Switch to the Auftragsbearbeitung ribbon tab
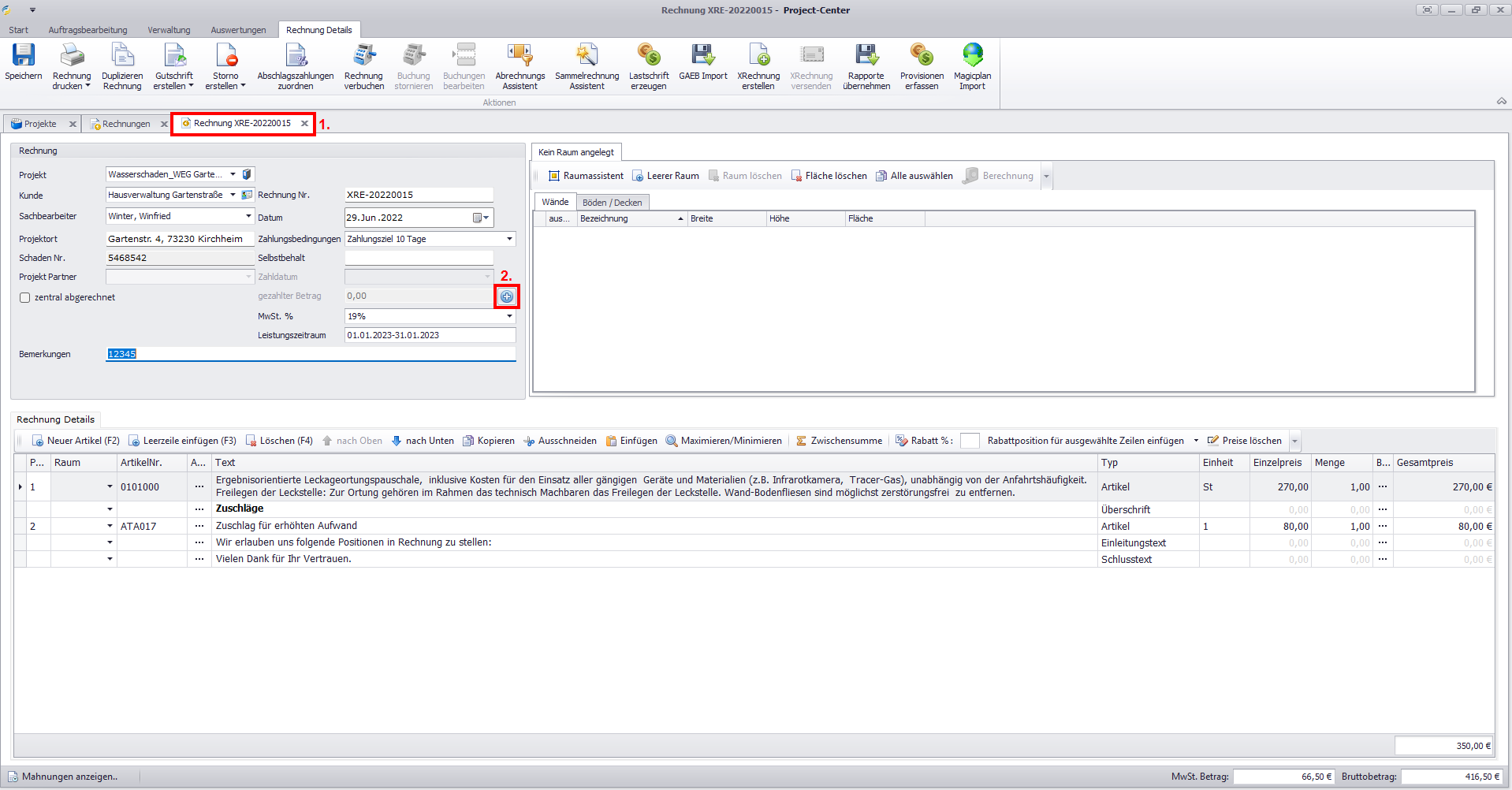The height and width of the screenshot is (790, 1512). coord(88,30)
